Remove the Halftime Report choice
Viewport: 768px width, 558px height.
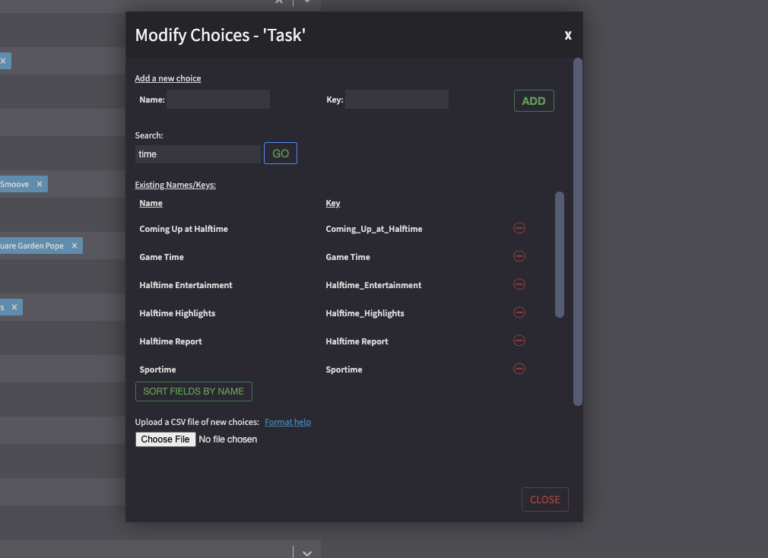(x=519, y=340)
